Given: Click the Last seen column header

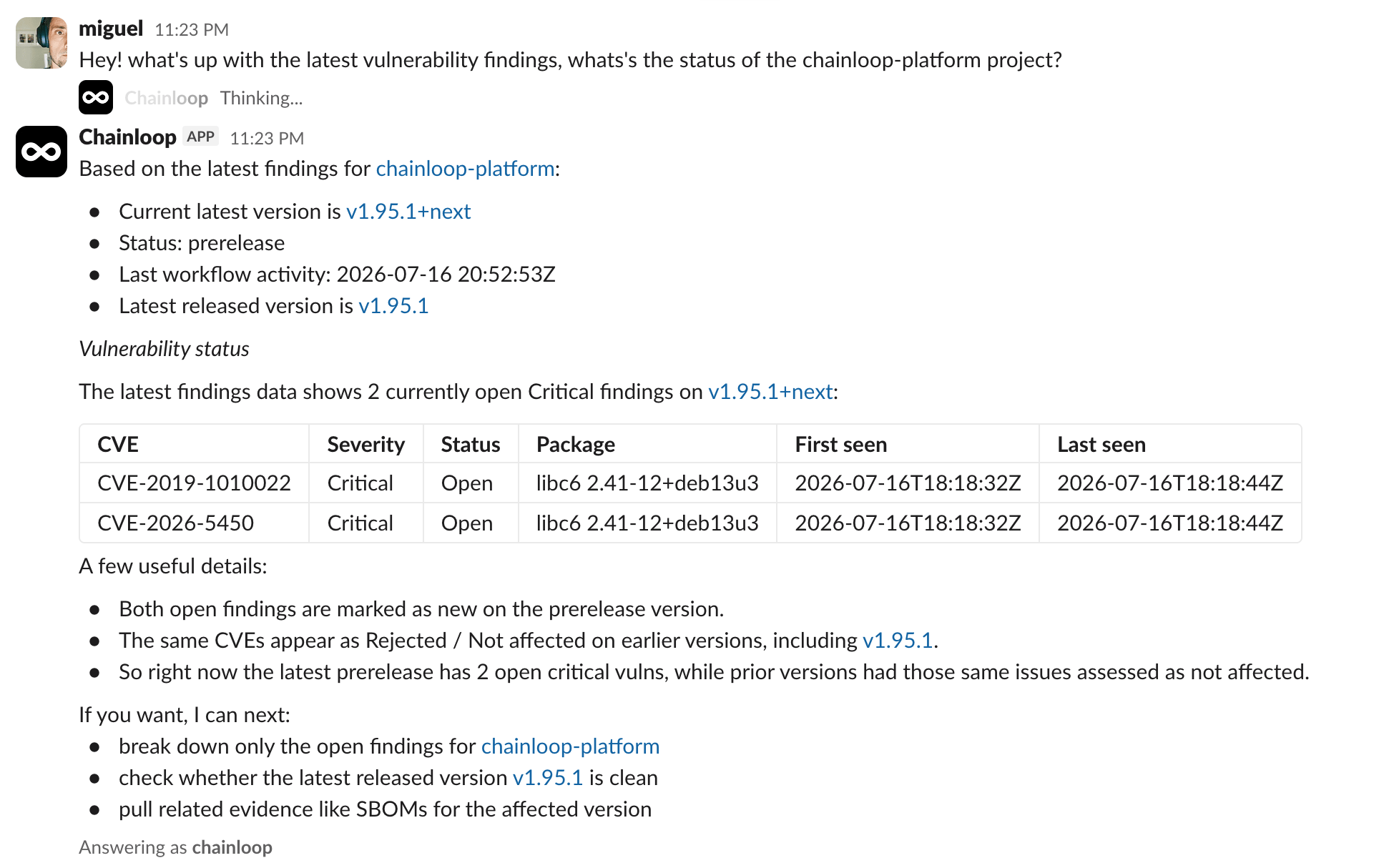Looking at the screenshot, I should [1170, 444].
